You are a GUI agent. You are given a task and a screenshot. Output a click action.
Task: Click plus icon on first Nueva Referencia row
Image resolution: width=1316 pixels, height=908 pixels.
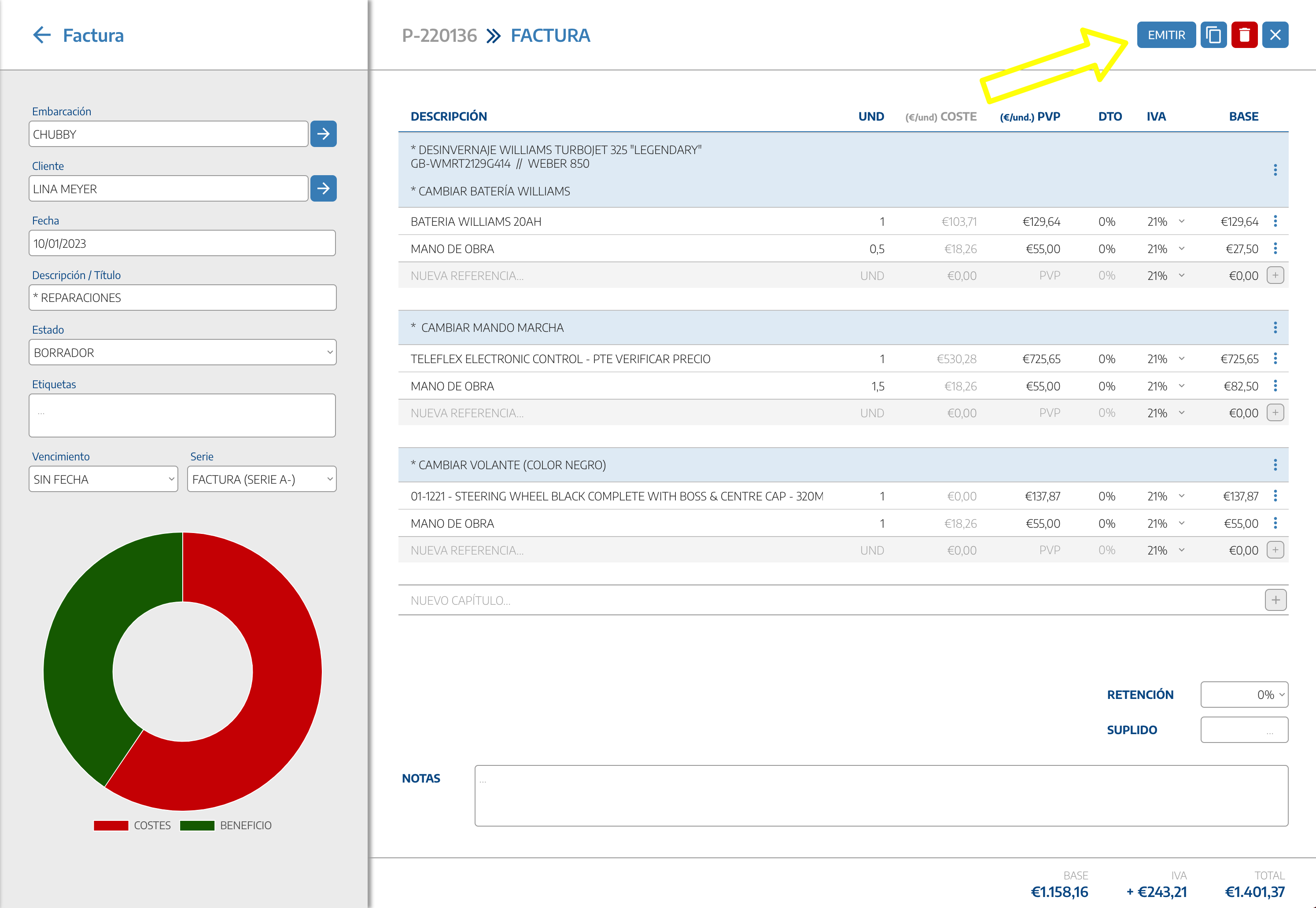[1275, 276]
